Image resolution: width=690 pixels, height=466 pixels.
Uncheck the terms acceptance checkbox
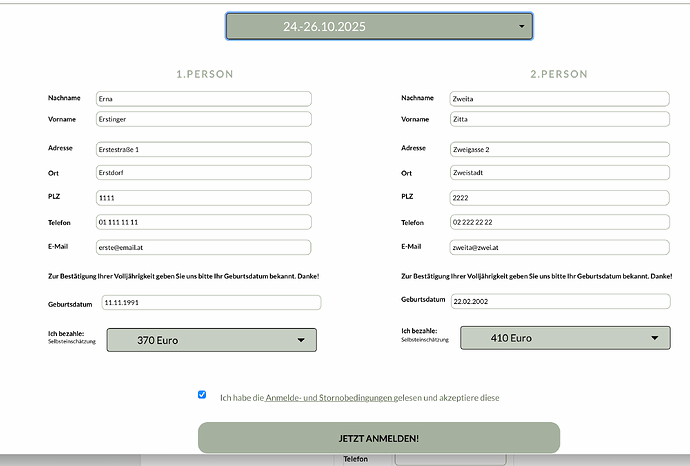(x=202, y=395)
